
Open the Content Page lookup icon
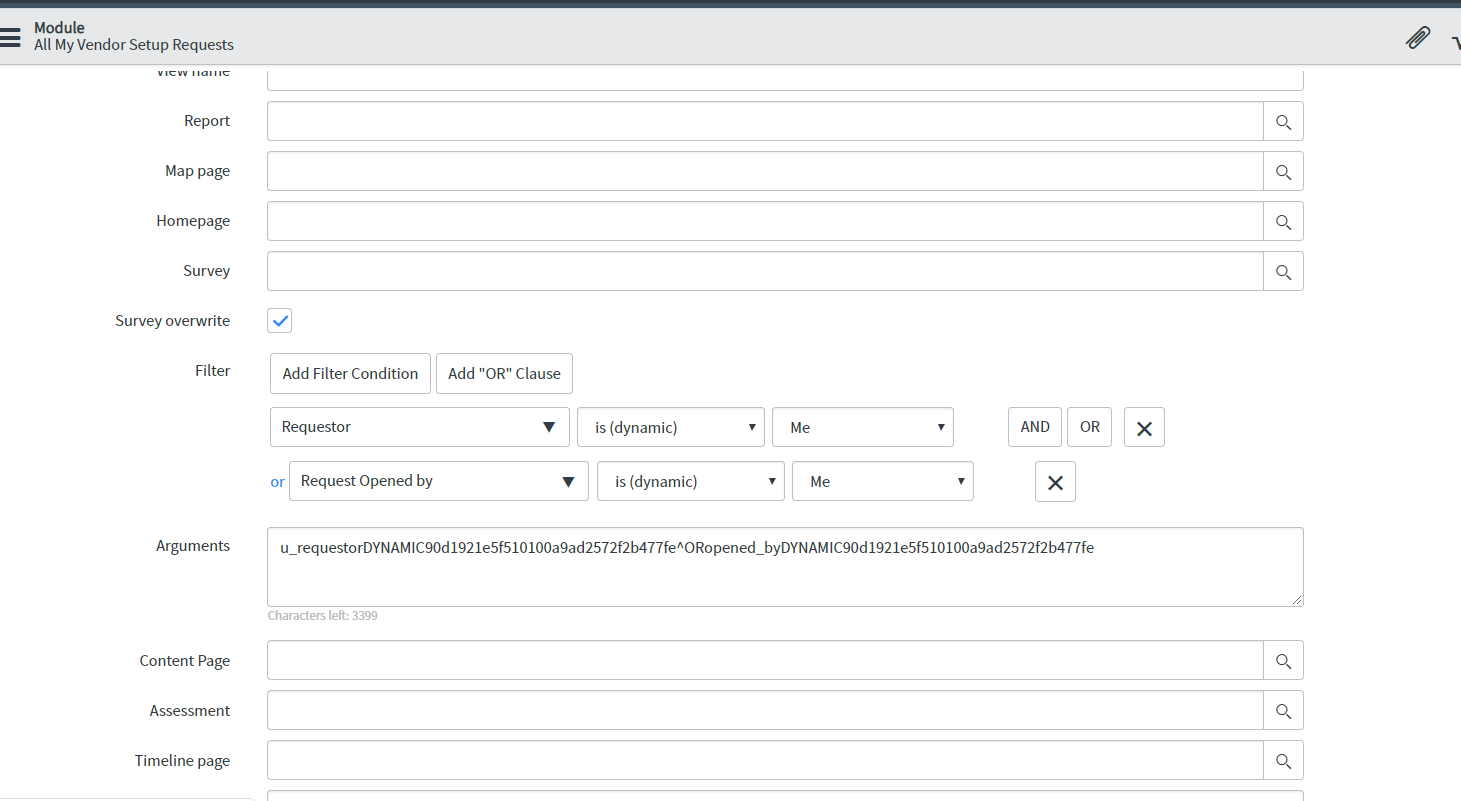pos(1283,660)
